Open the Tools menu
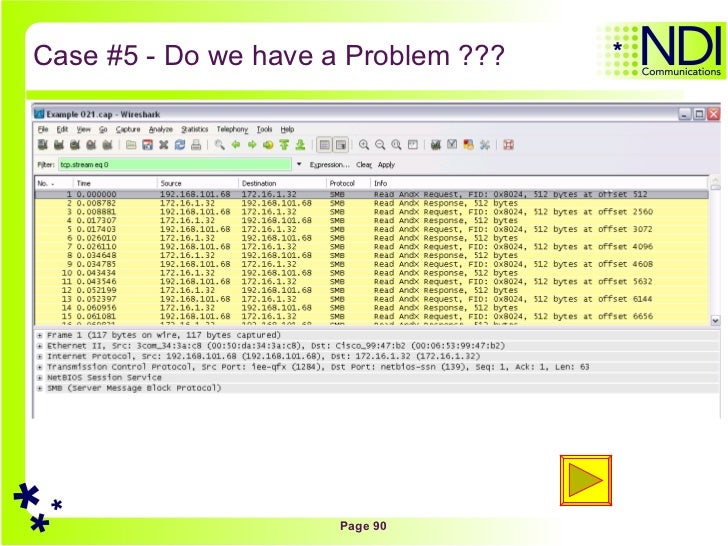This screenshot has width=728, height=546. [264, 129]
